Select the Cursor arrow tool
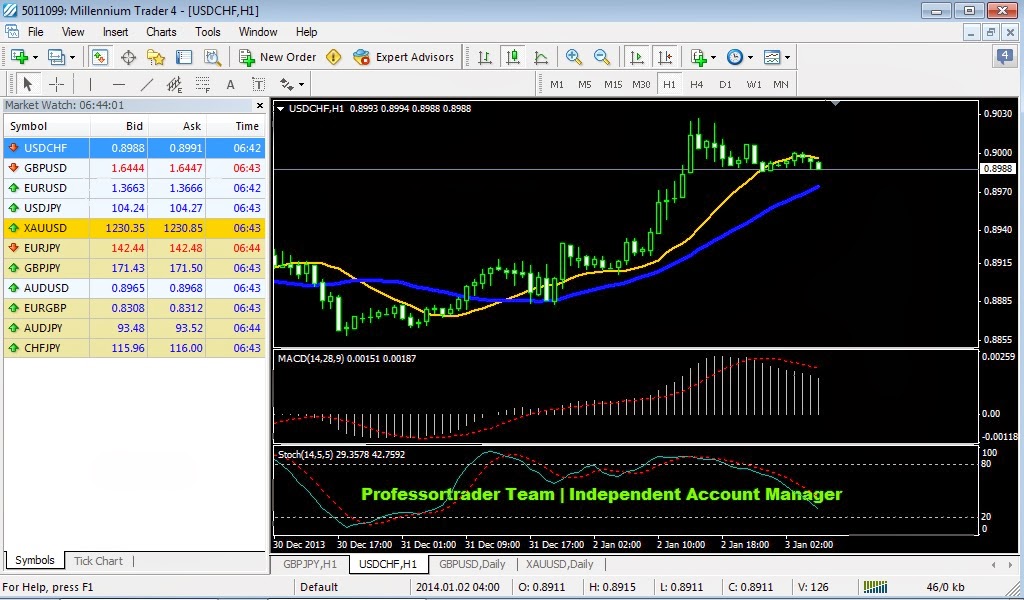Viewport: 1024px width, 600px height. click(27, 84)
